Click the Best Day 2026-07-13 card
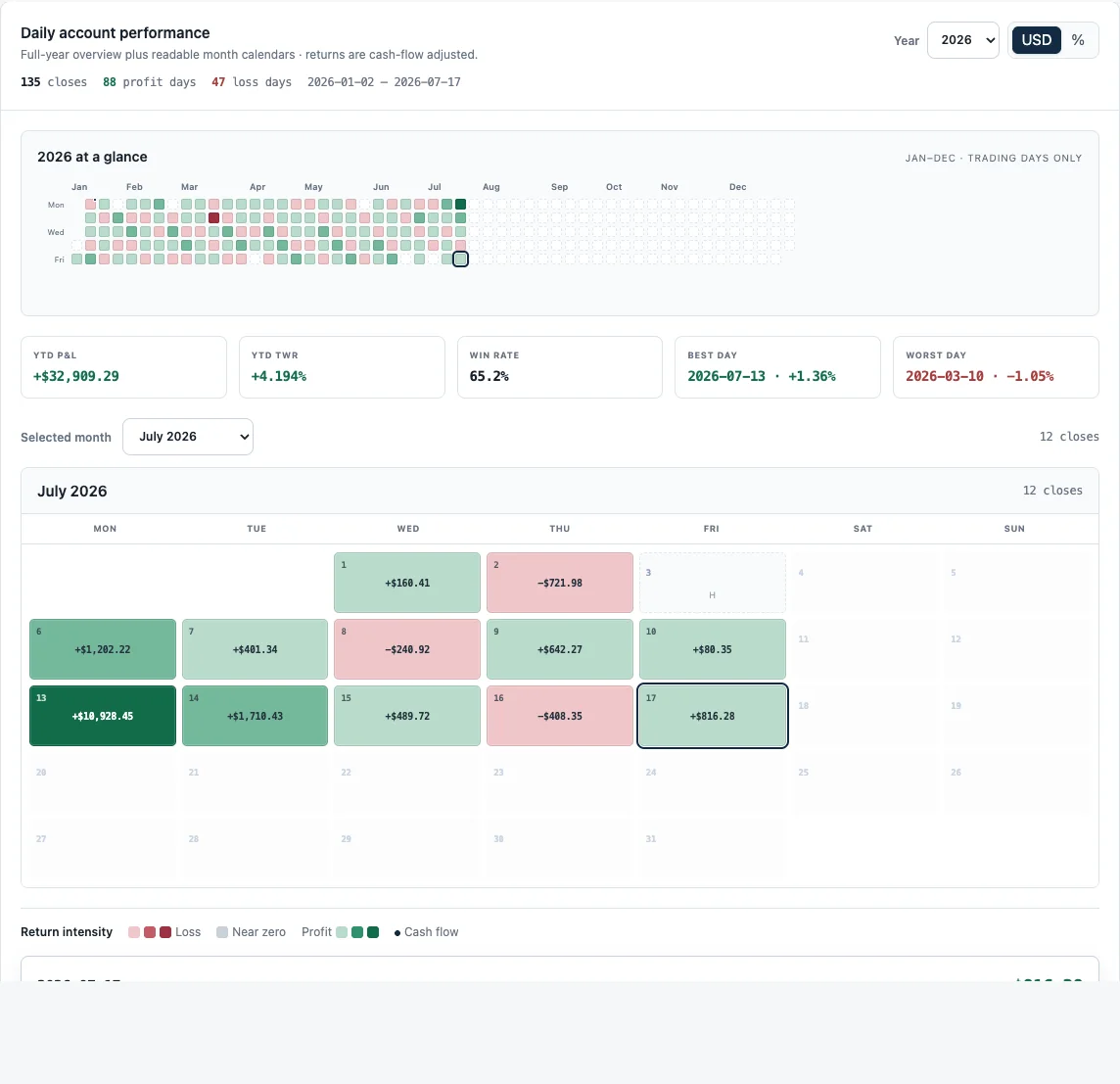This screenshot has width=1120, height=1084. click(x=777, y=367)
